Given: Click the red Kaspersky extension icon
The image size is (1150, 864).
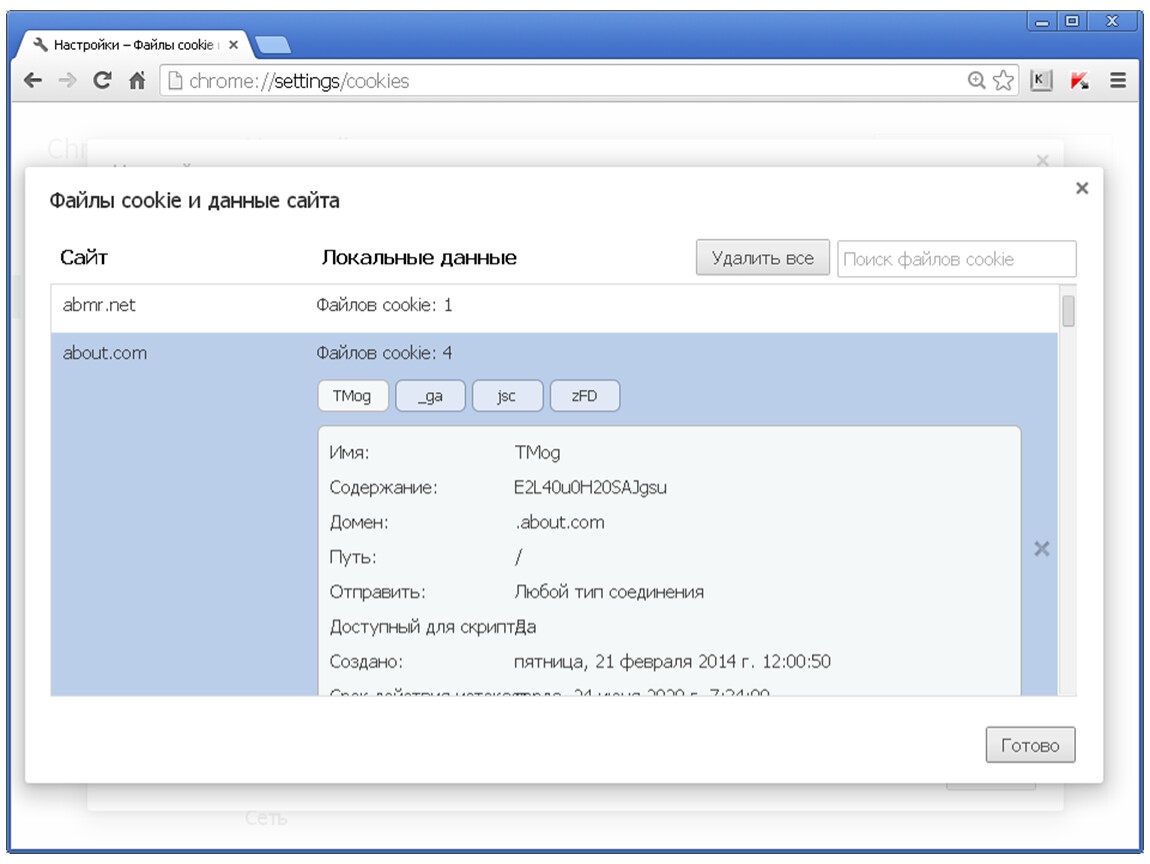Looking at the screenshot, I should (x=1079, y=80).
